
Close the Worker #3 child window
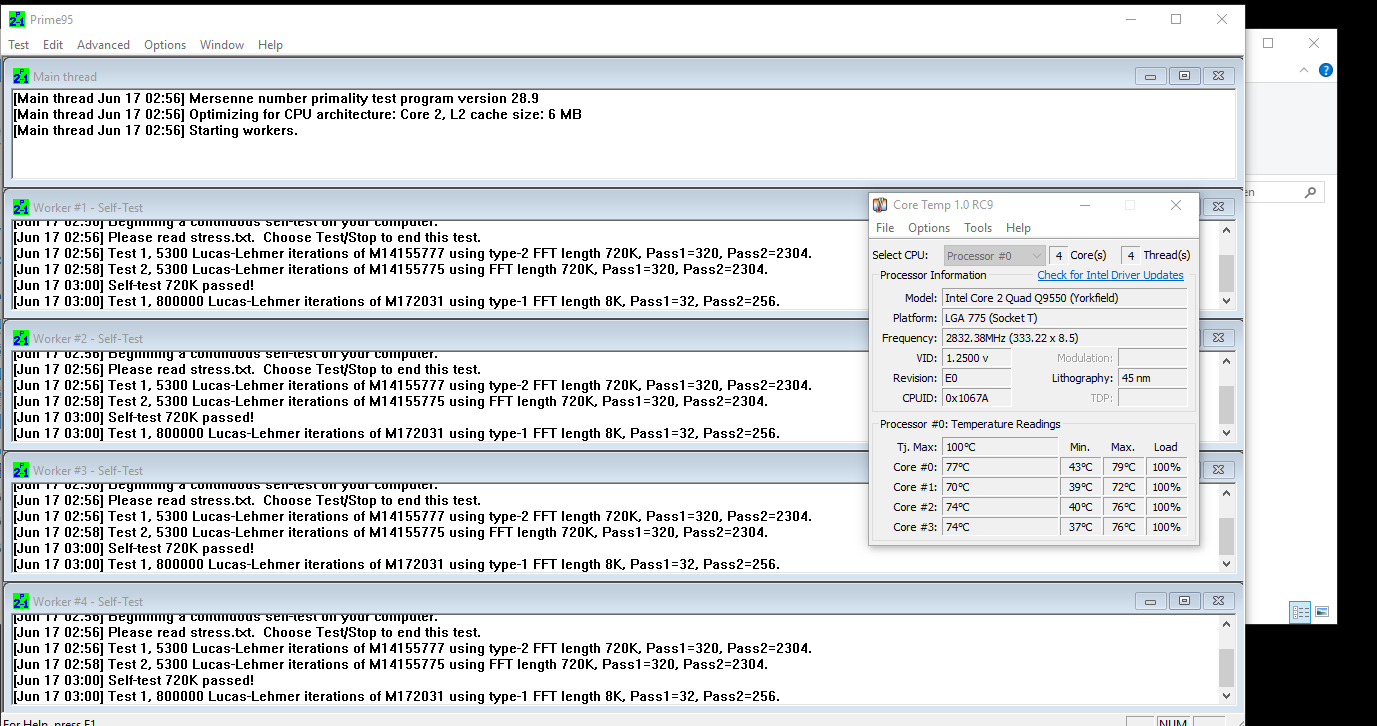tap(1218, 470)
